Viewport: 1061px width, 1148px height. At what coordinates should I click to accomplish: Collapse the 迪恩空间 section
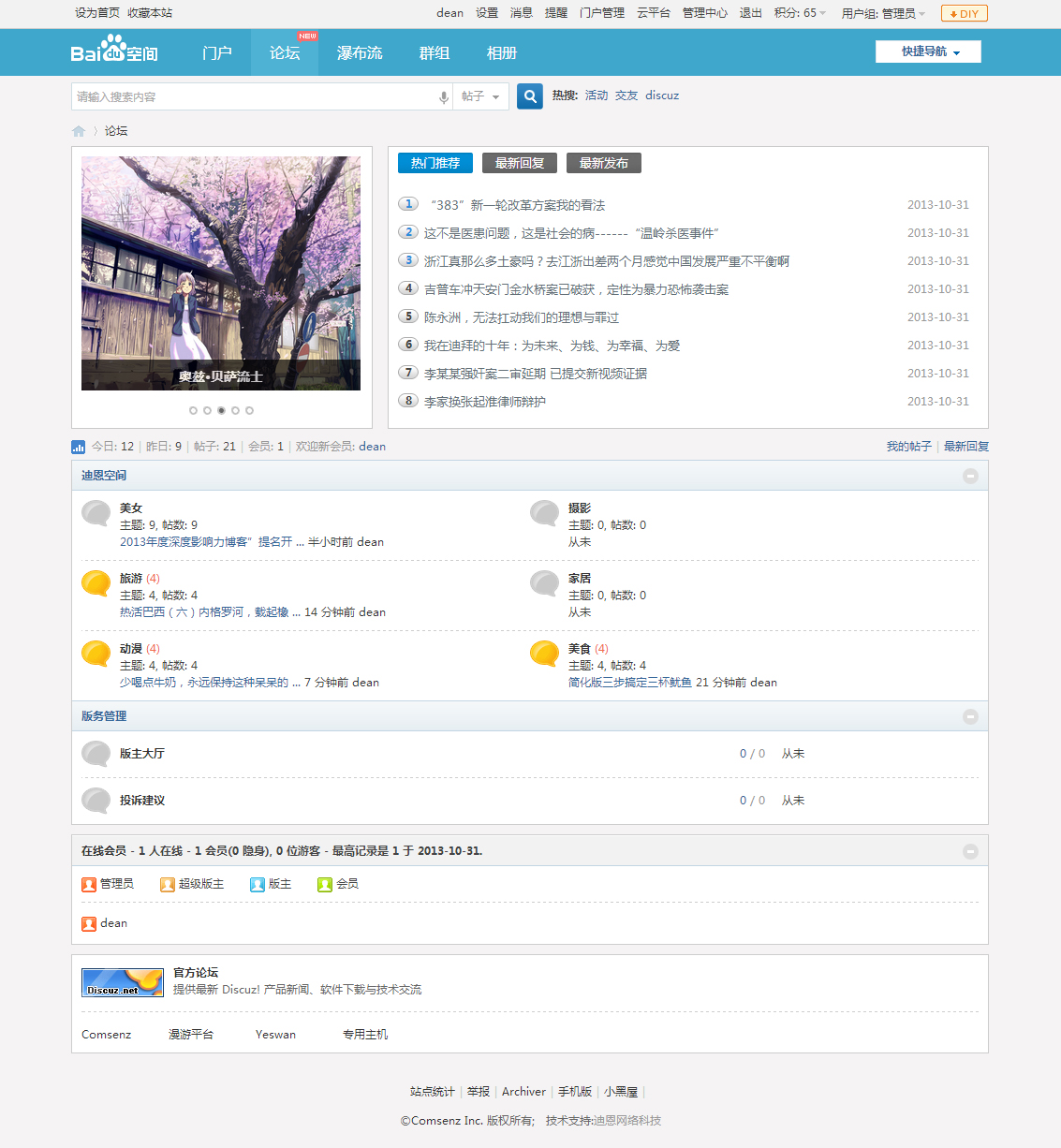pyautogui.click(x=970, y=476)
